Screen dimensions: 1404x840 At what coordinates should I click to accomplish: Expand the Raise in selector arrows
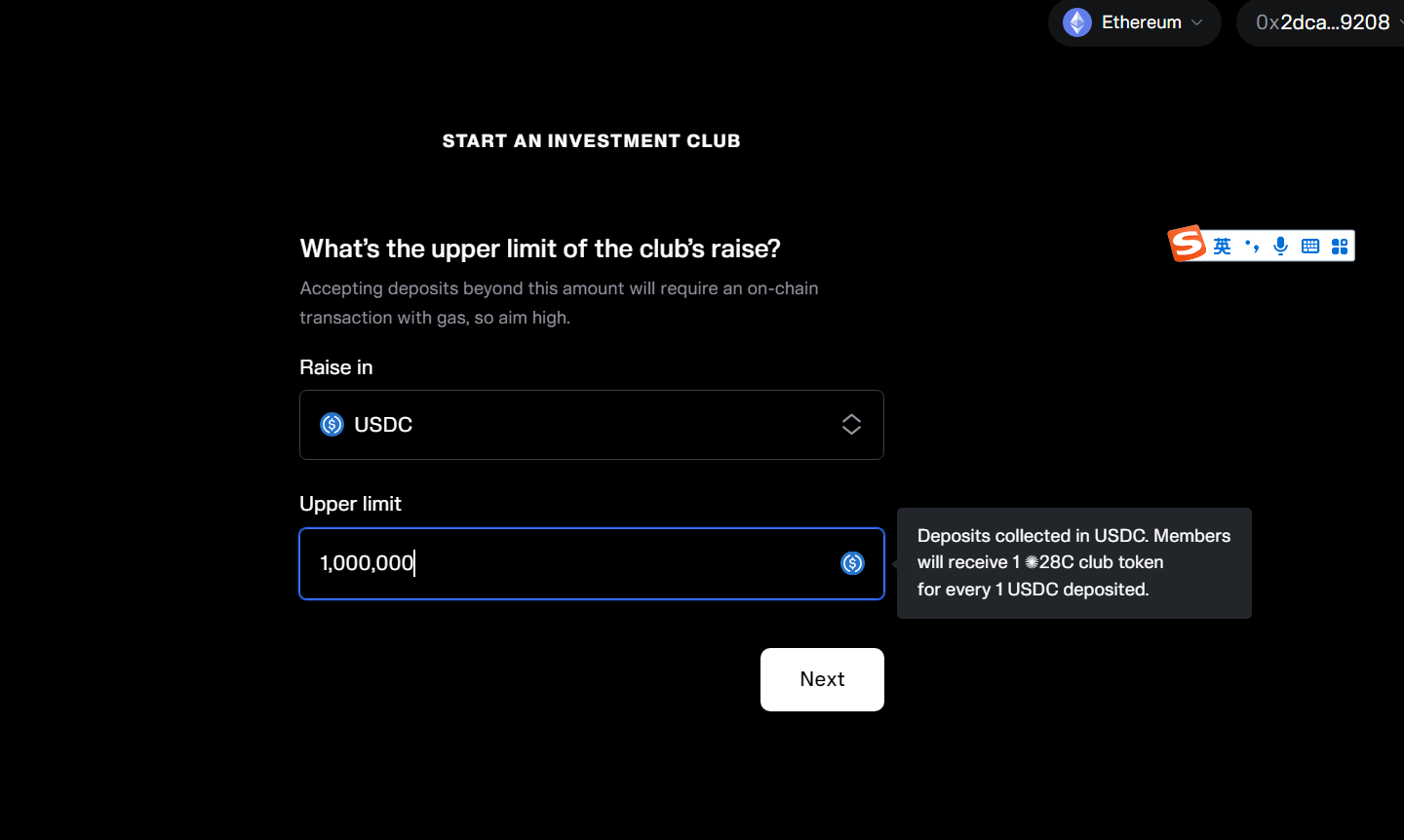point(851,425)
